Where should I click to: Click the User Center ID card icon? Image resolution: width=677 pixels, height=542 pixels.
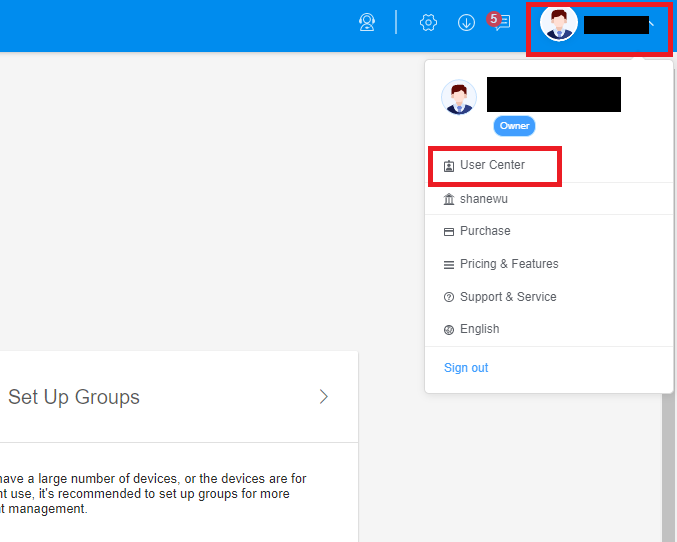pyautogui.click(x=449, y=166)
